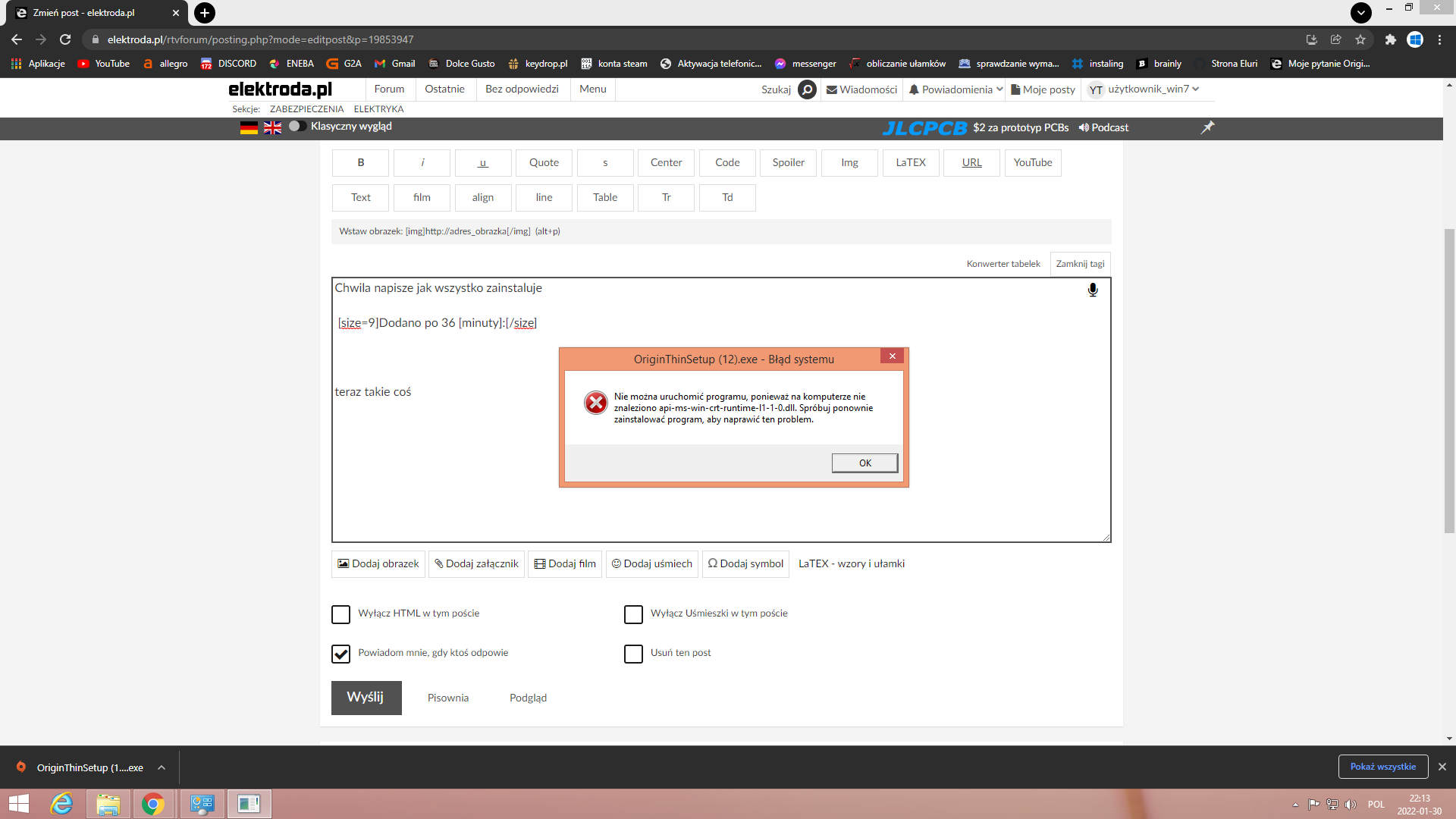Open the Gmail bookmark
The image size is (1456, 819).
pos(395,64)
